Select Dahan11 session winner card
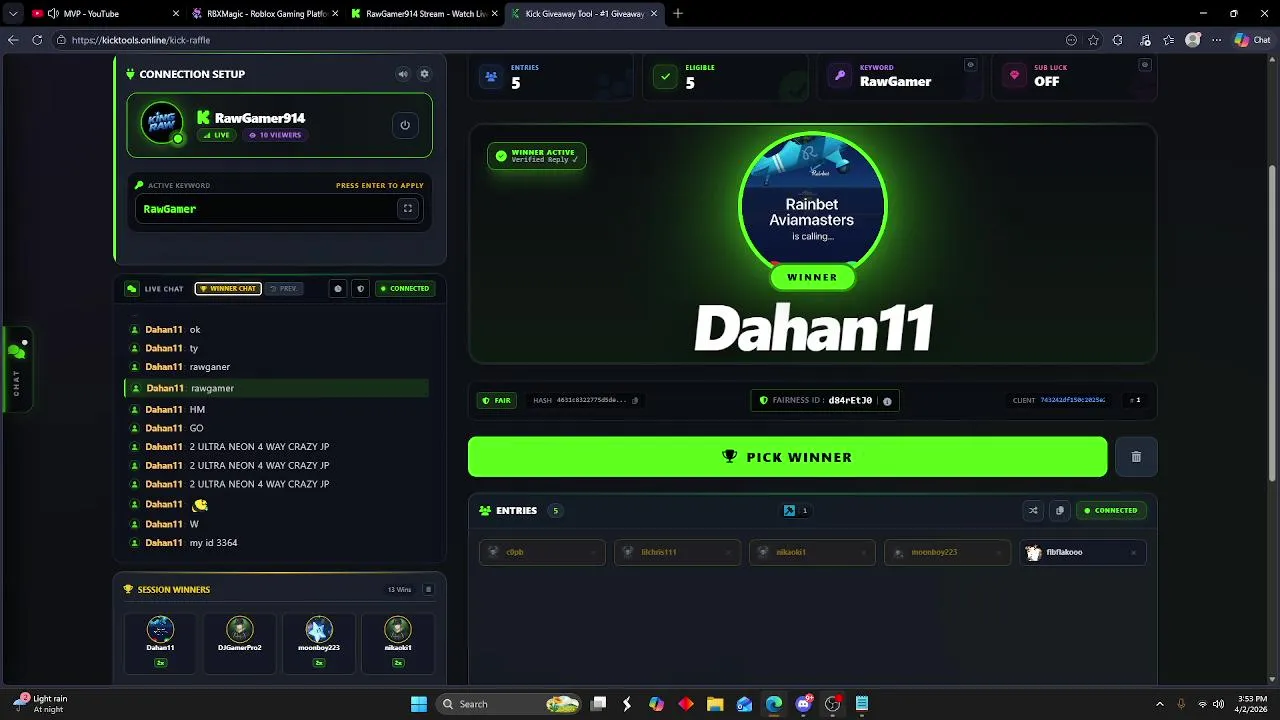This screenshot has width=1280, height=720. pyautogui.click(x=160, y=643)
